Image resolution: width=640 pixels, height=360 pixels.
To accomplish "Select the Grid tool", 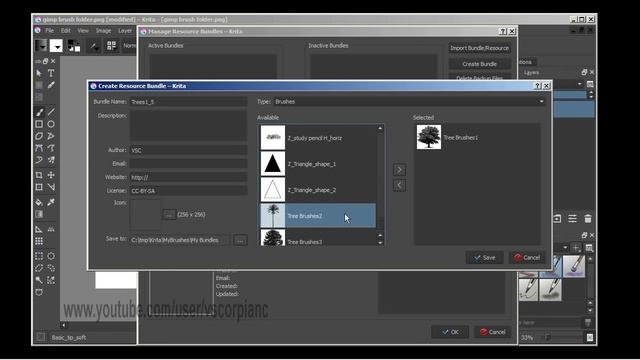I will (39, 241).
